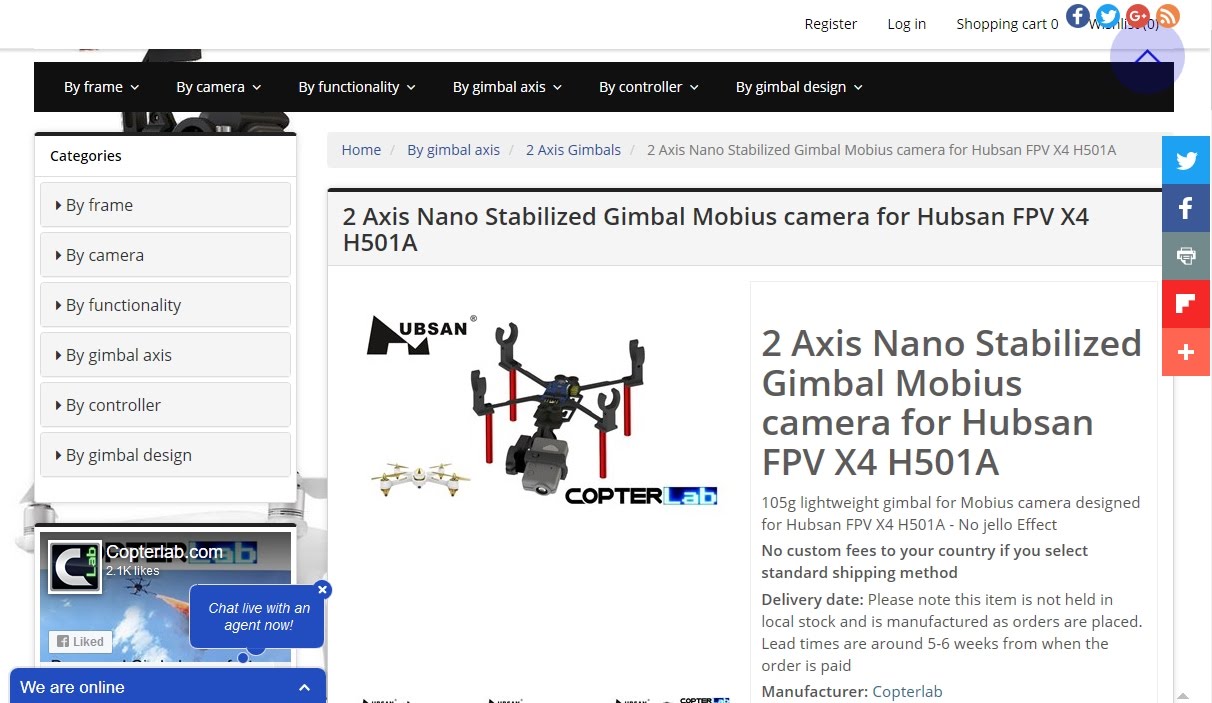This screenshot has height=703, width=1212.
Task: Expand By gimbal axis sidebar category
Action: click(x=165, y=355)
